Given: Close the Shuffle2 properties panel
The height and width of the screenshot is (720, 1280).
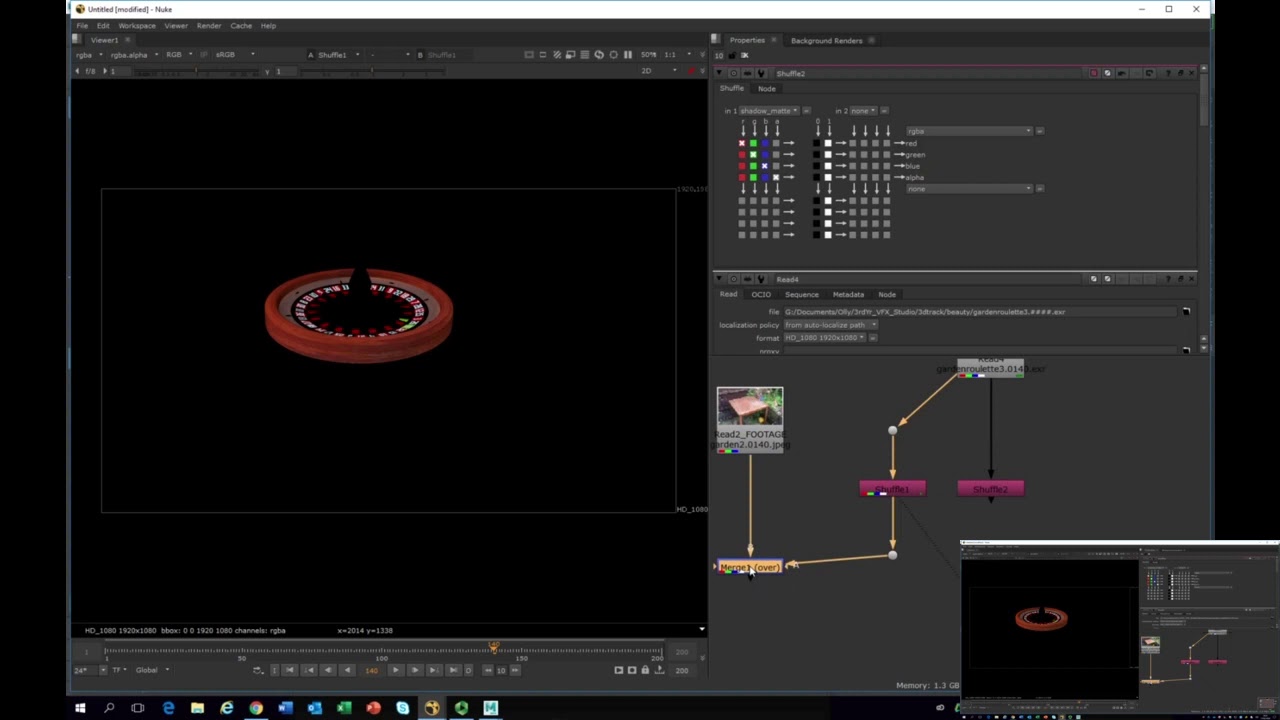Looking at the screenshot, I should tap(1191, 73).
